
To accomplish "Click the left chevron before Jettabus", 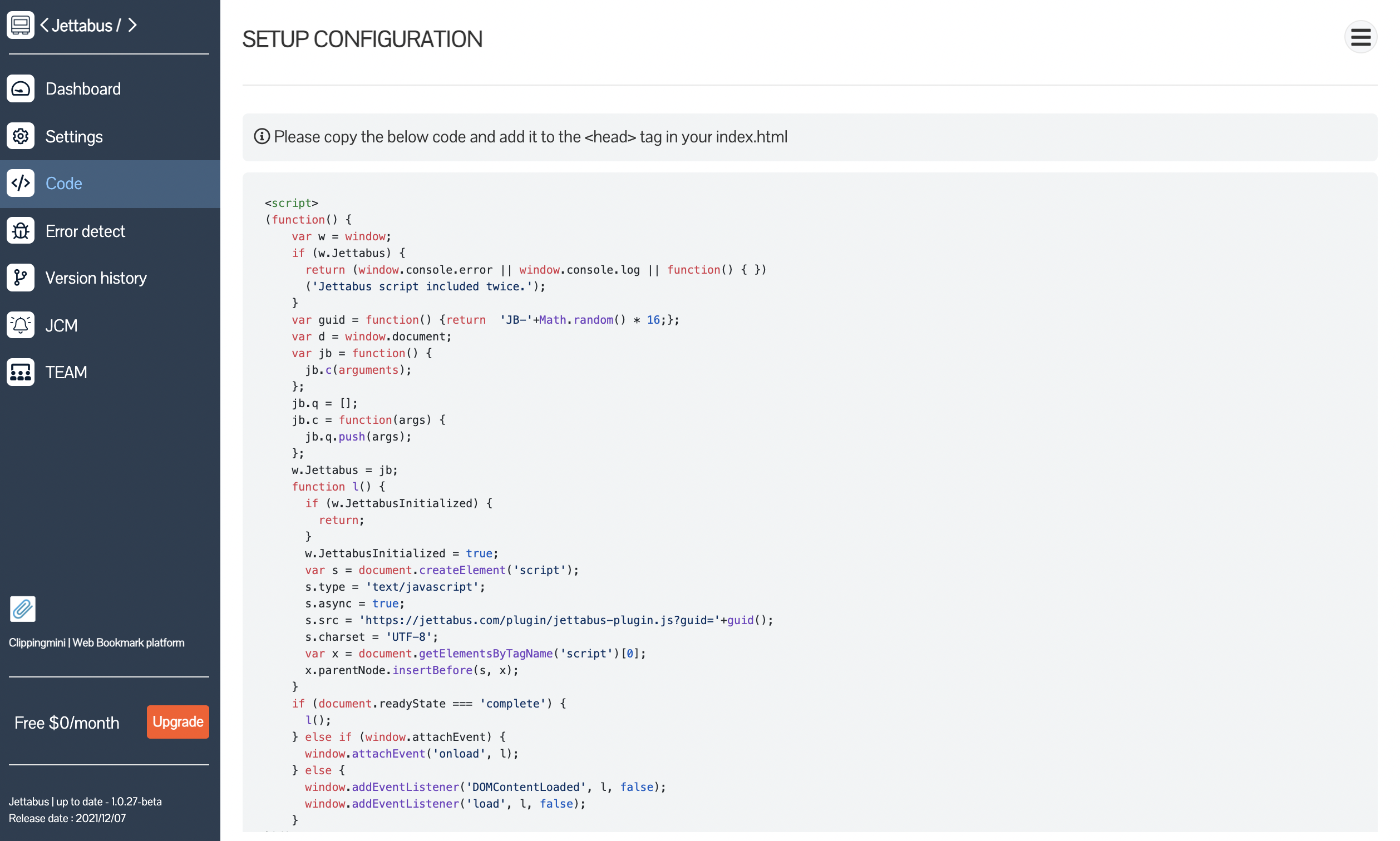I will point(44,25).
